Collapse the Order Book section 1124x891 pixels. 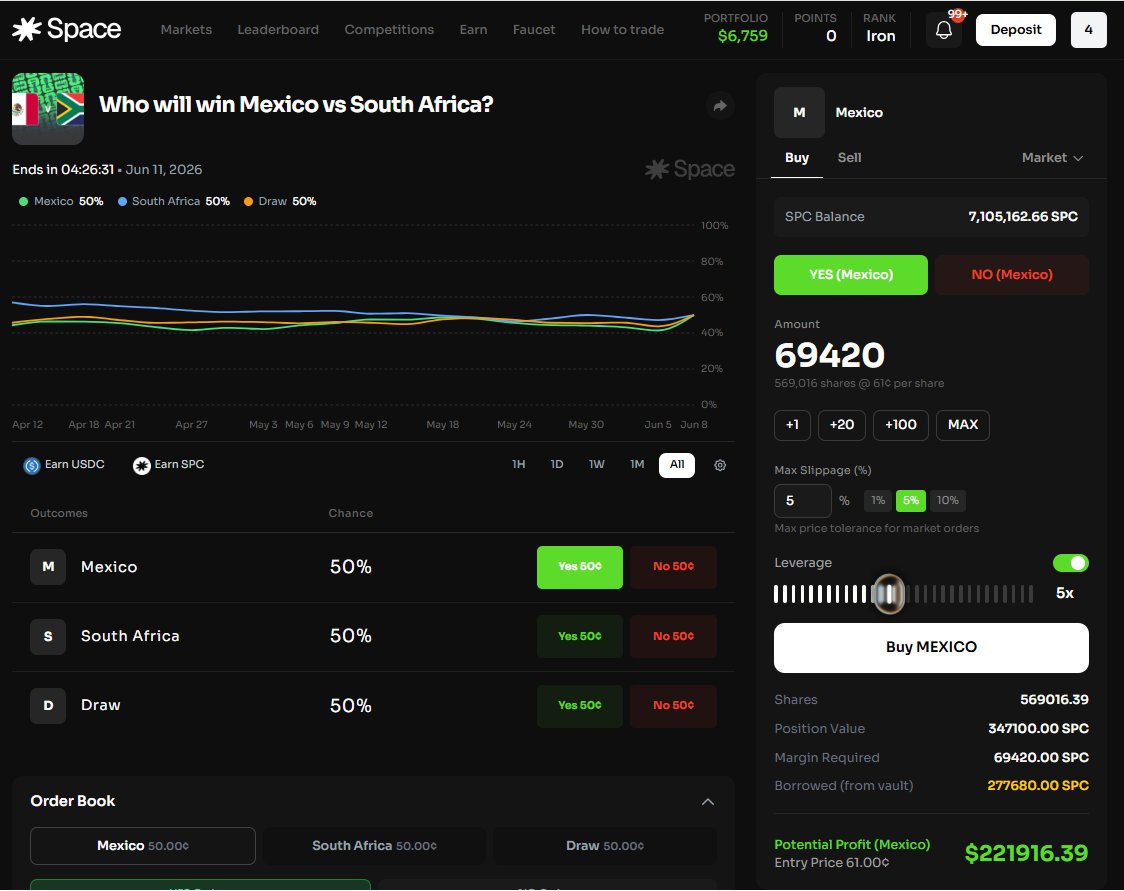(708, 801)
